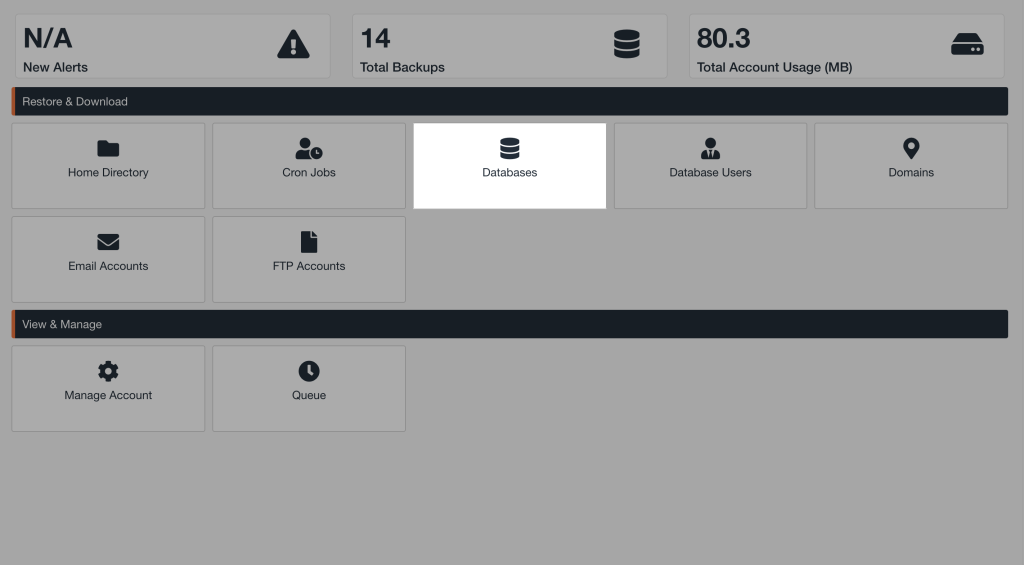Viewport: 1024px width, 565px height.
Task: Click the New Alerts label
Action: coord(56,67)
